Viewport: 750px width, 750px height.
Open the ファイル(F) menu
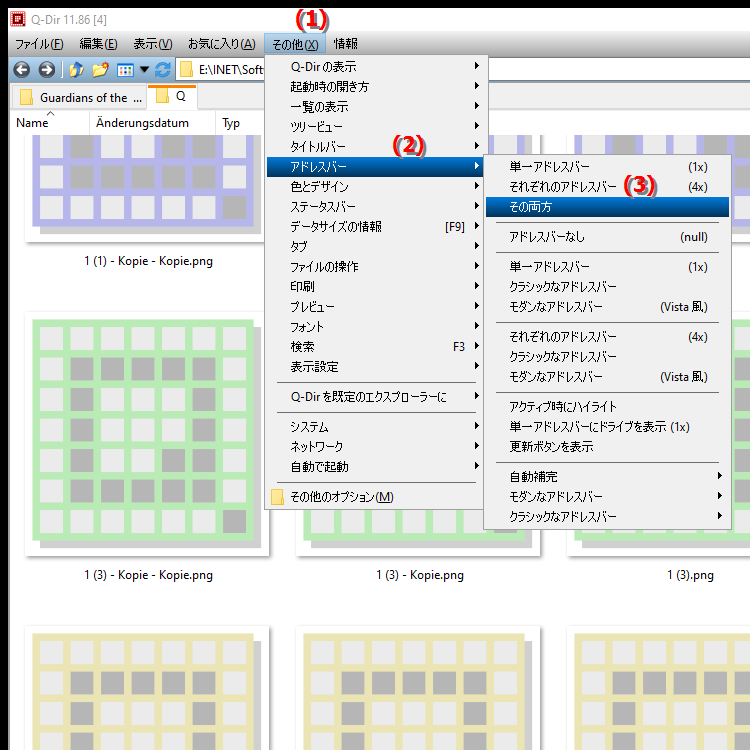(x=39, y=44)
